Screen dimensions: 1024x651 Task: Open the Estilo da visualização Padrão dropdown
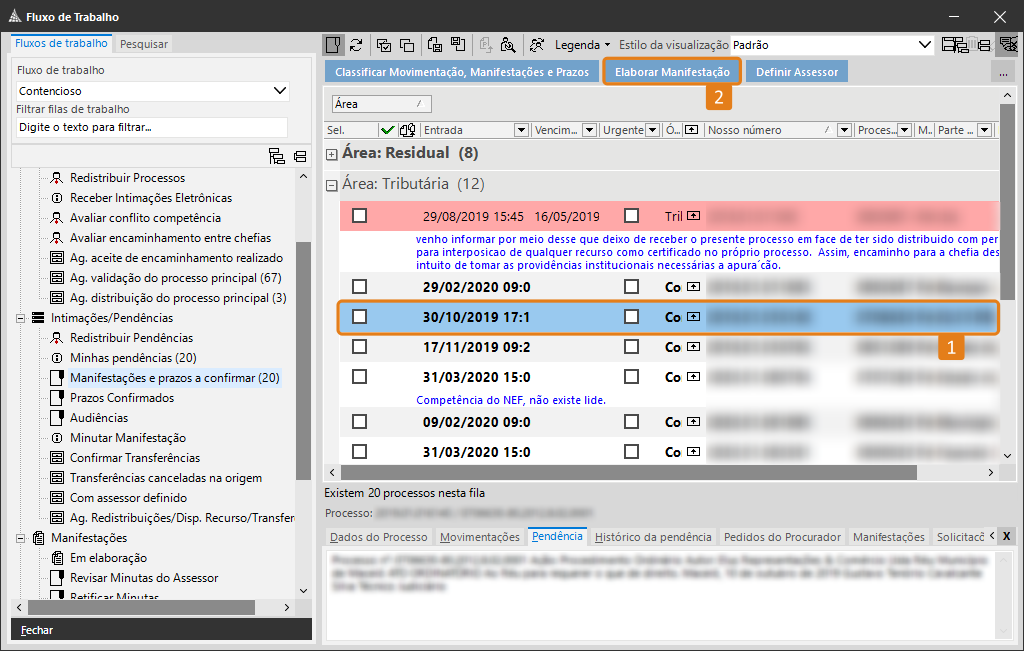(832, 45)
